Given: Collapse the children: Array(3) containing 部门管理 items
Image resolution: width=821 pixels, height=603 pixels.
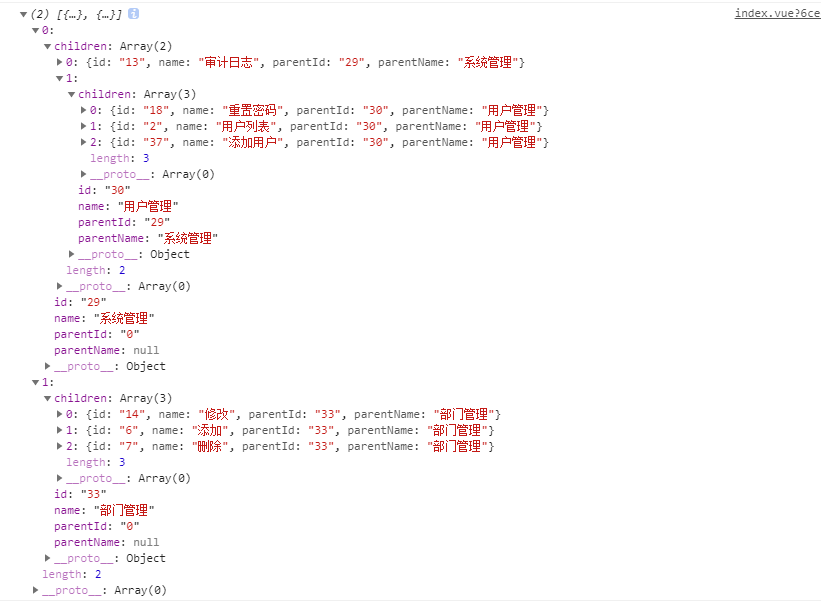Looking at the screenshot, I should 47,399.
